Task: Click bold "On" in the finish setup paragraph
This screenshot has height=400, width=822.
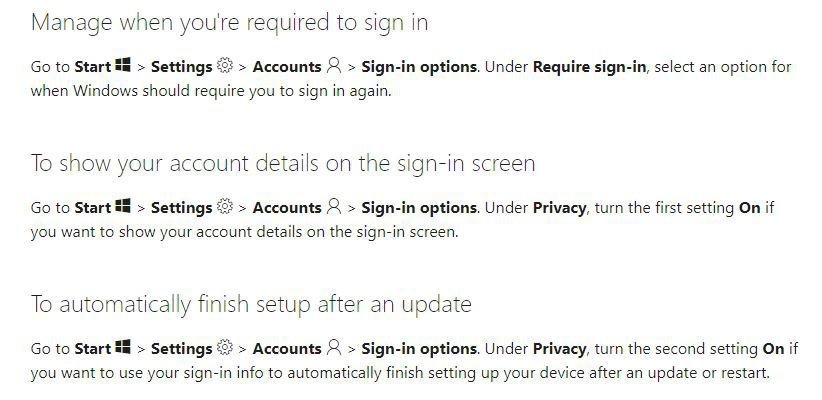Action: point(772,349)
